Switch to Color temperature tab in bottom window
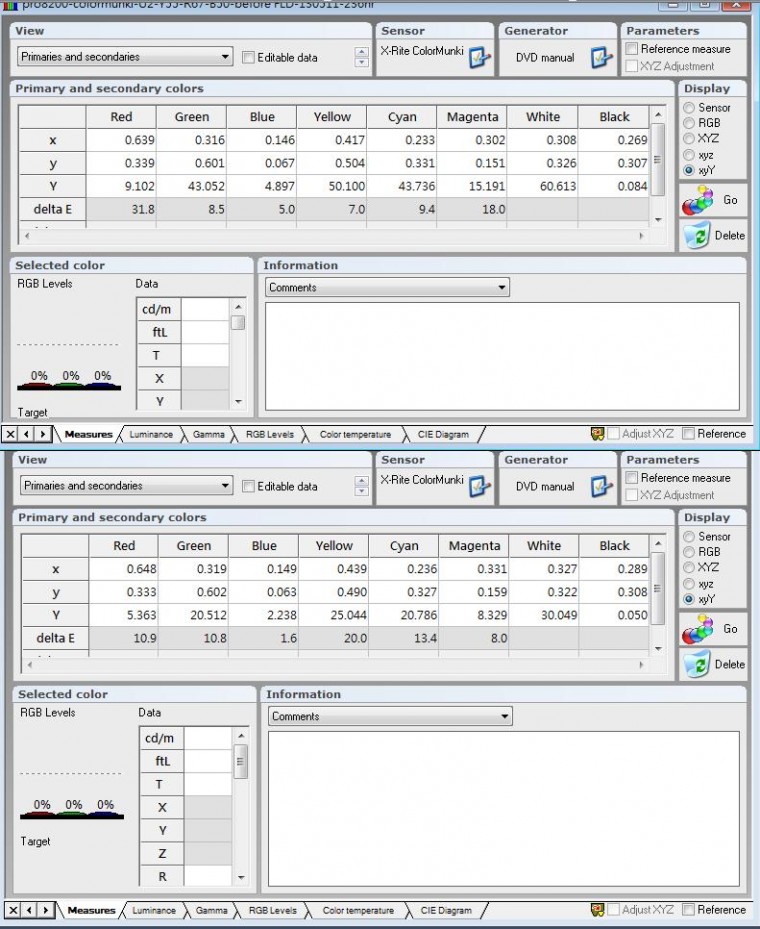This screenshot has width=760, height=929. coord(358,910)
